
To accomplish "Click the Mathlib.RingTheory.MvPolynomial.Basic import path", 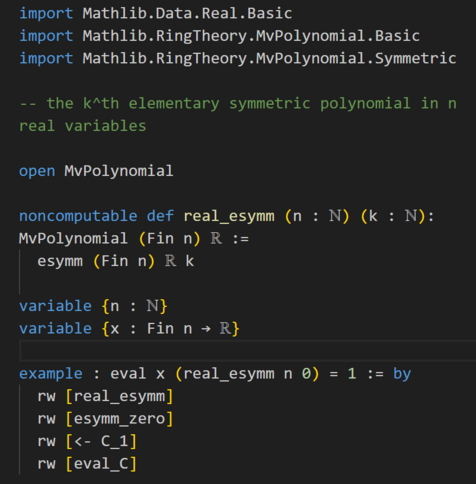I will click(x=251, y=36).
